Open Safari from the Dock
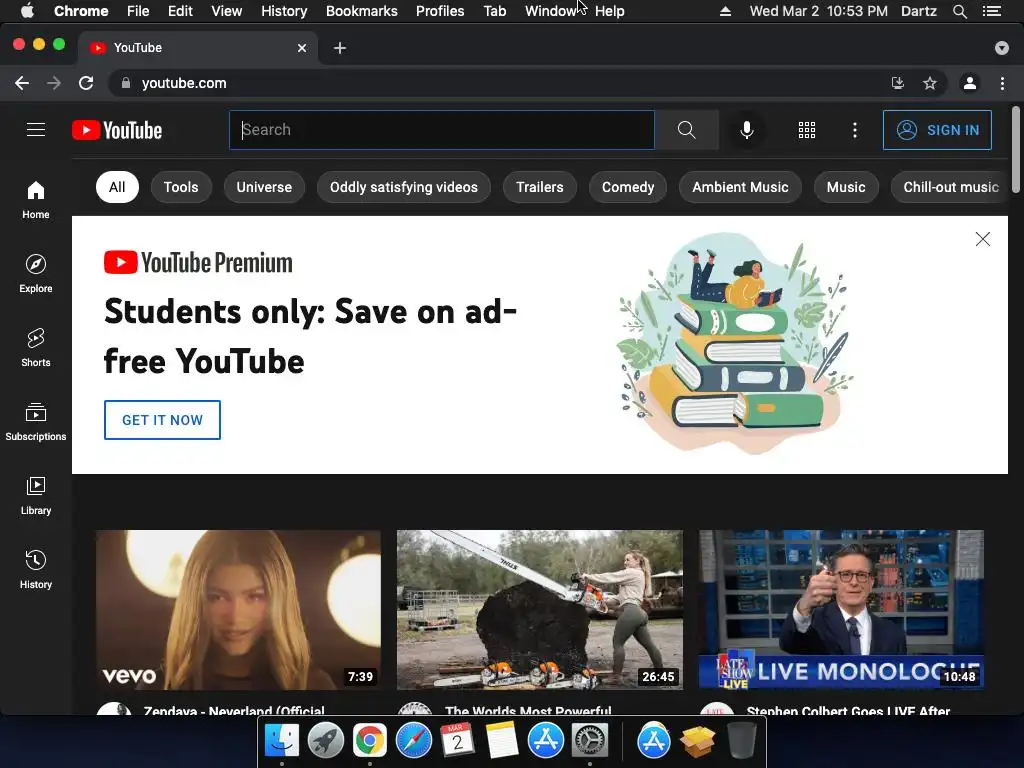This screenshot has width=1024, height=768. [414, 741]
